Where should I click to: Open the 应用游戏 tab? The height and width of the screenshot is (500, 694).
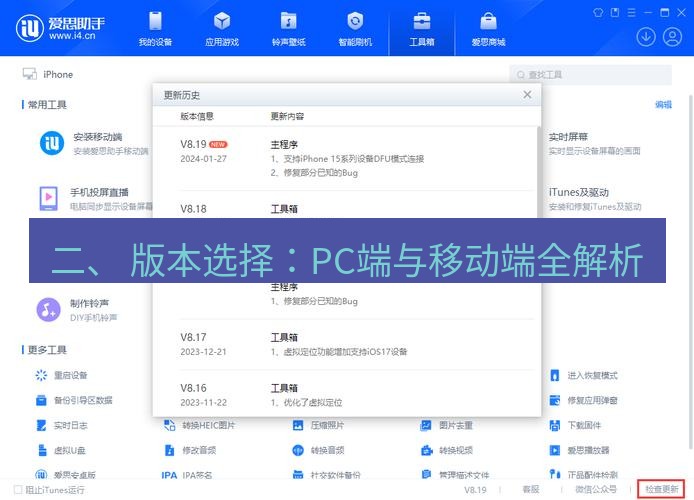tap(222, 29)
